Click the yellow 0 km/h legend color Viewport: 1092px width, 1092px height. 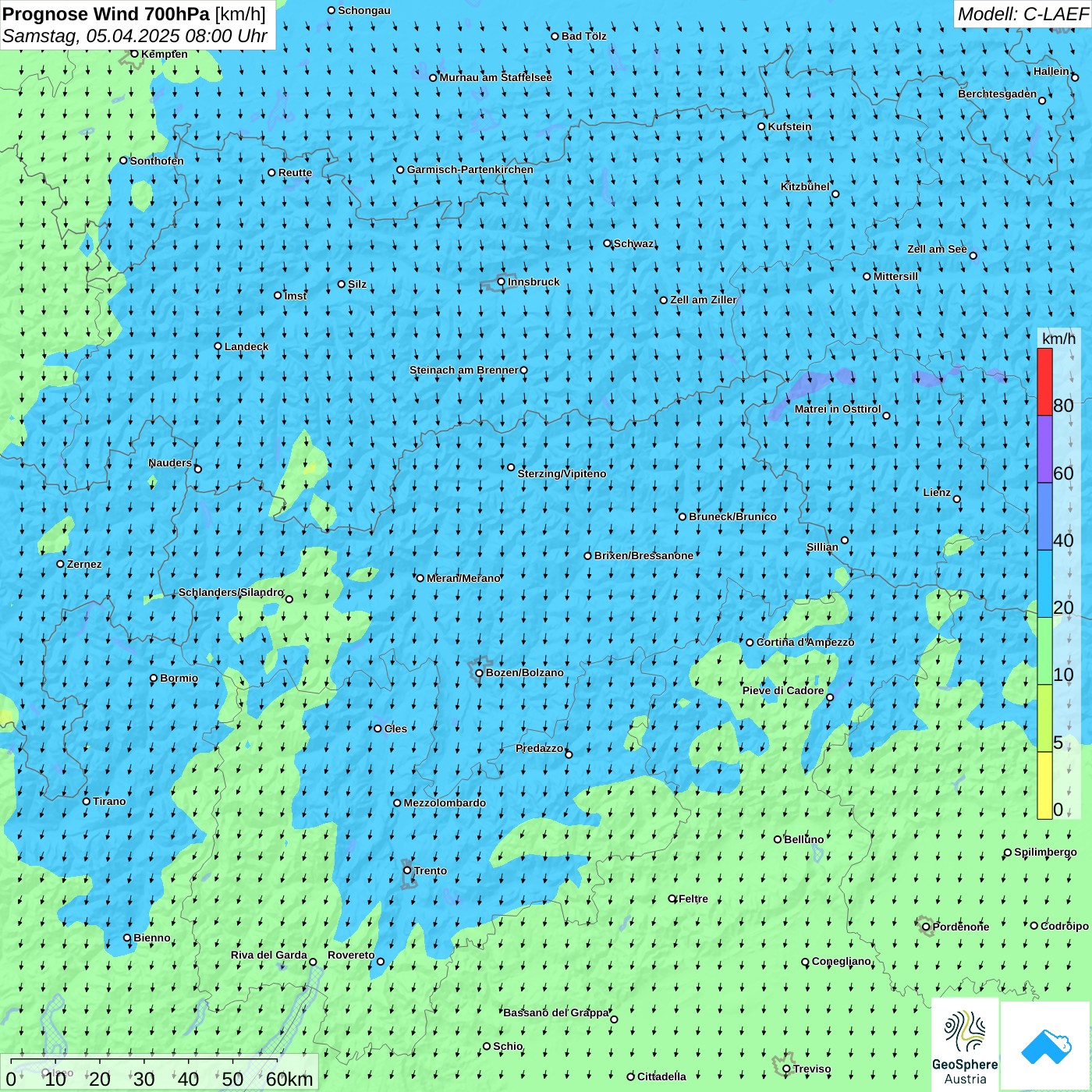coord(1044,785)
